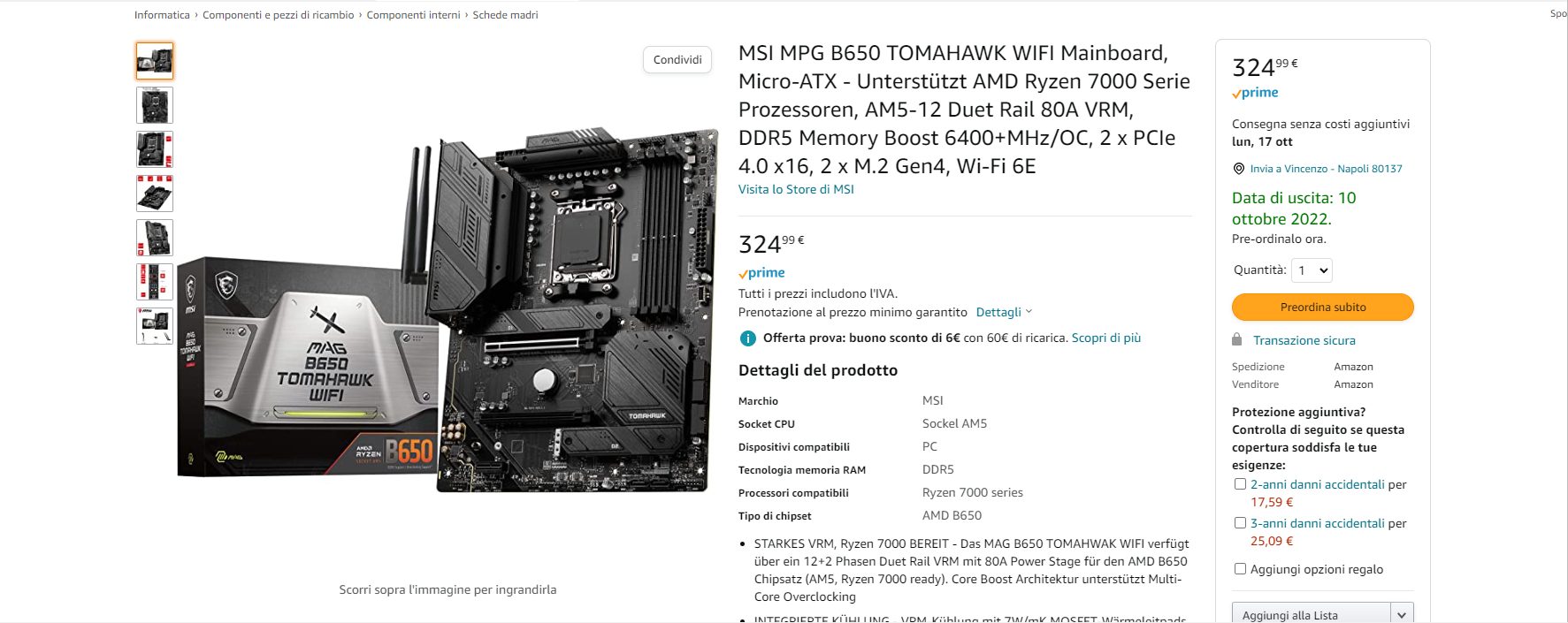
Task: Click the Preordina subito button
Action: tap(1323, 308)
